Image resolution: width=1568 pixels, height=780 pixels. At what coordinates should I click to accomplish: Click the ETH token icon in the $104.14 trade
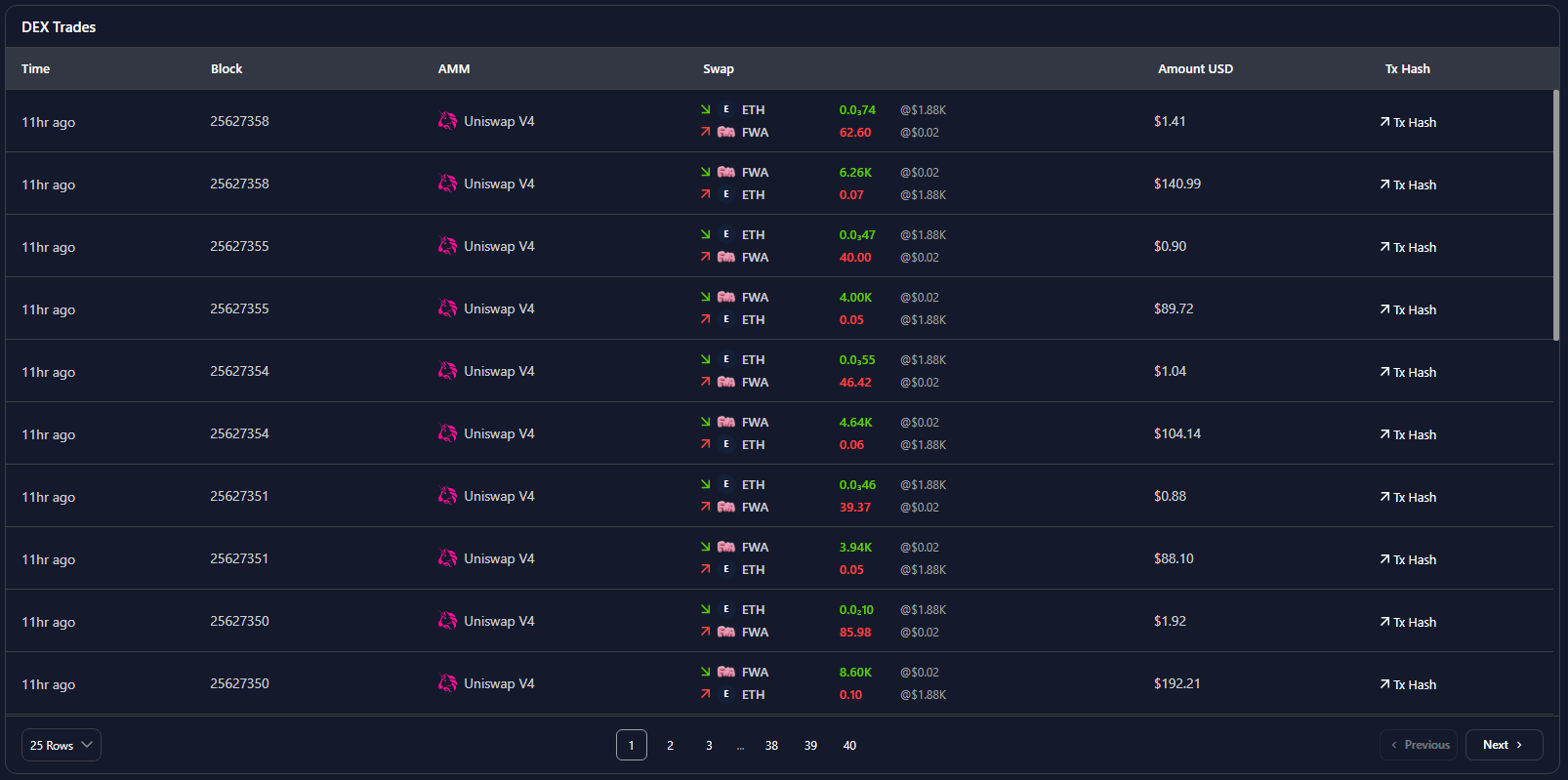[726, 444]
